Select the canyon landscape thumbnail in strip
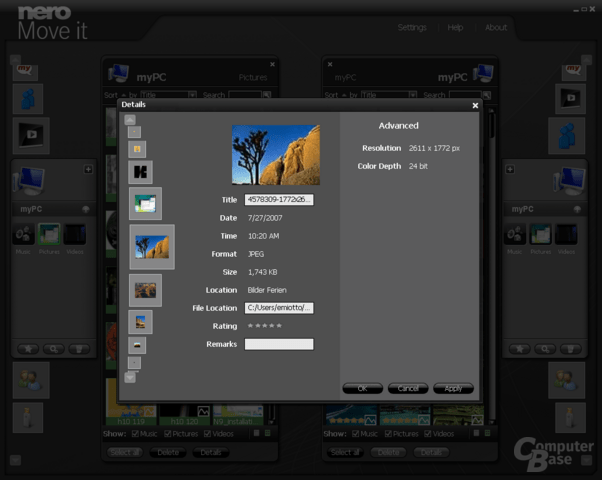The image size is (602, 480). pyautogui.click(x=145, y=290)
